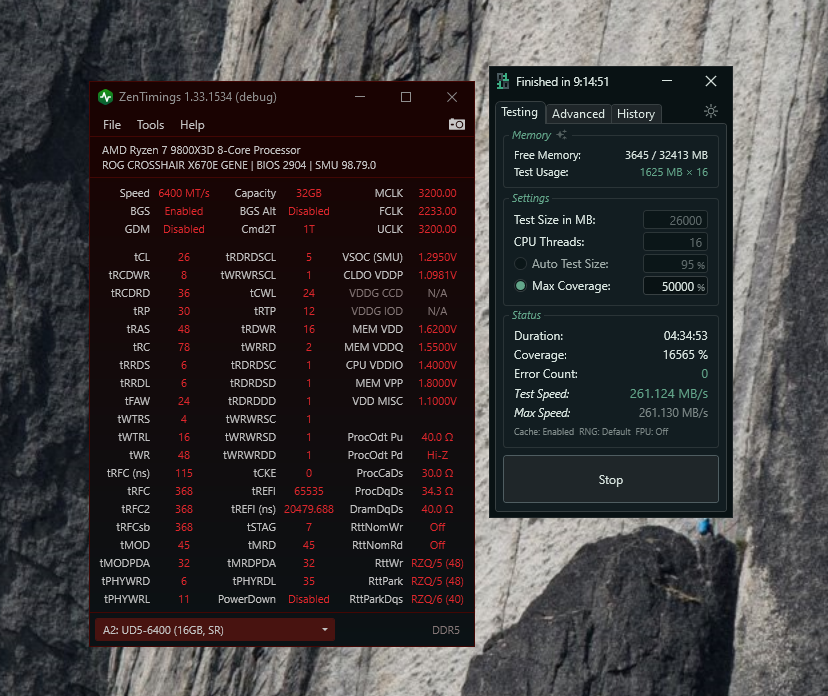Switch to the Advanced tab
The height and width of the screenshot is (696, 828).
click(578, 114)
